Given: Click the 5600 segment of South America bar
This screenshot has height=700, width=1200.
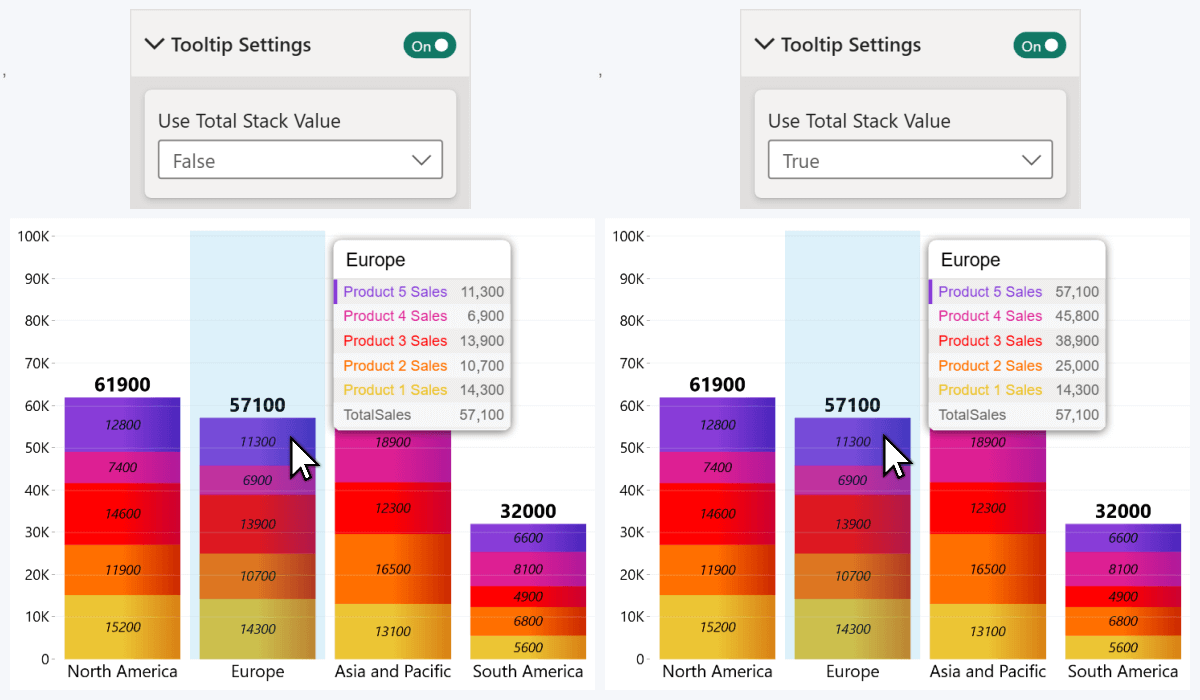Looking at the screenshot, I should point(528,646).
